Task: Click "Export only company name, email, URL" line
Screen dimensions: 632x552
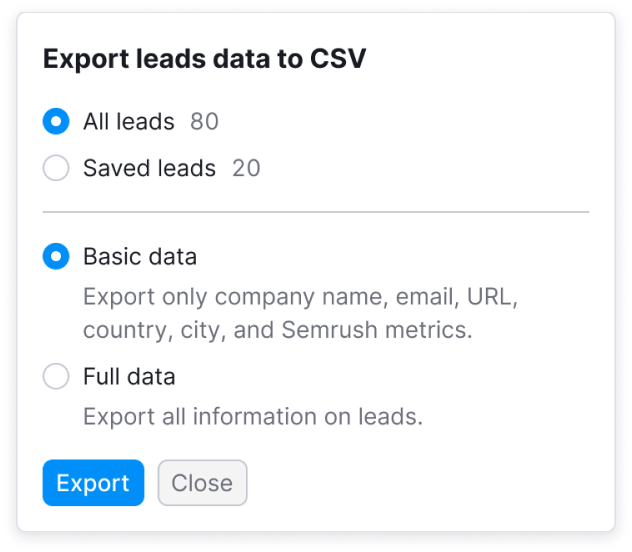Action: (x=300, y=297)
